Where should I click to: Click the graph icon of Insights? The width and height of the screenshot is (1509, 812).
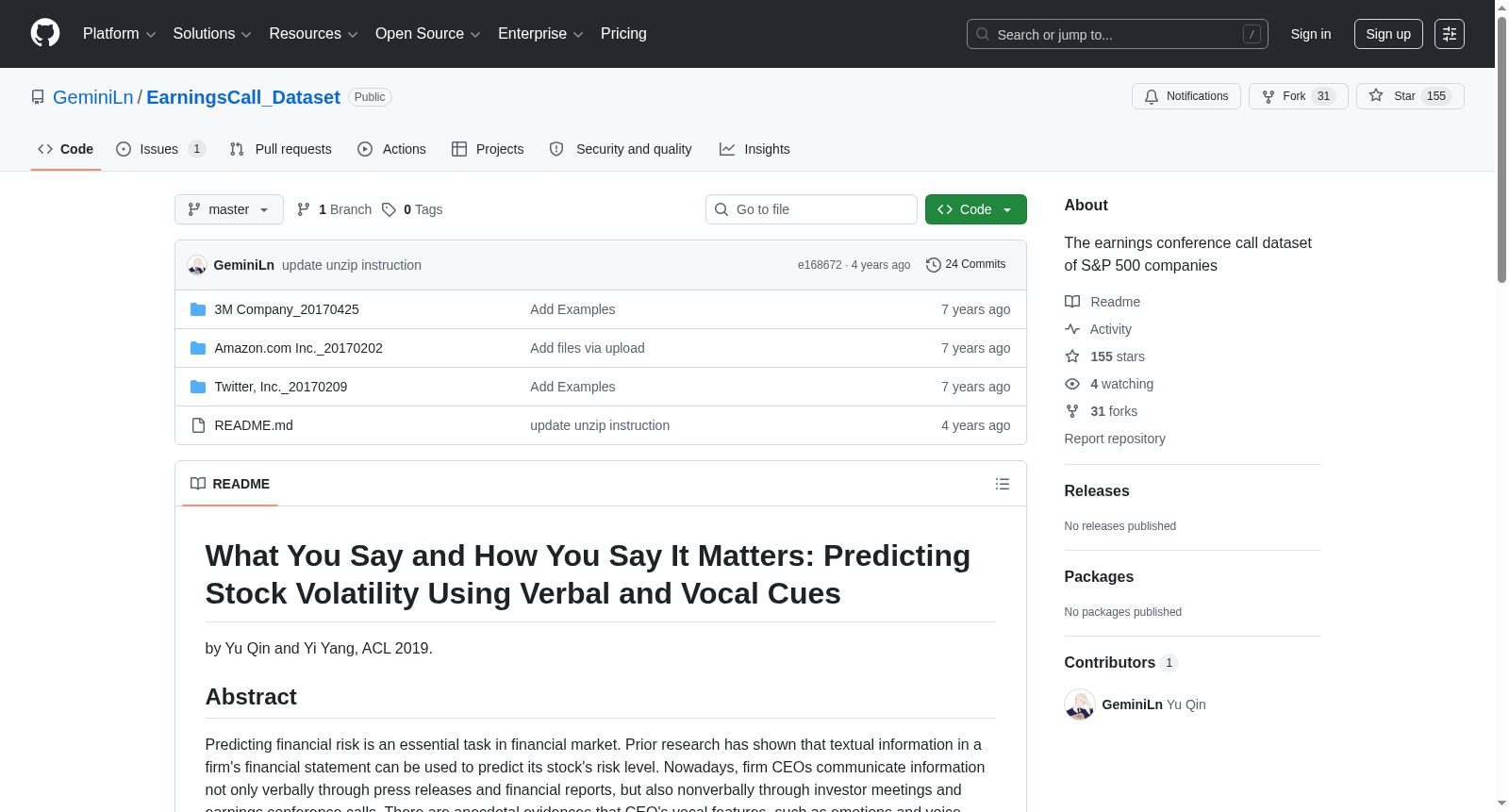click(727, 149)
